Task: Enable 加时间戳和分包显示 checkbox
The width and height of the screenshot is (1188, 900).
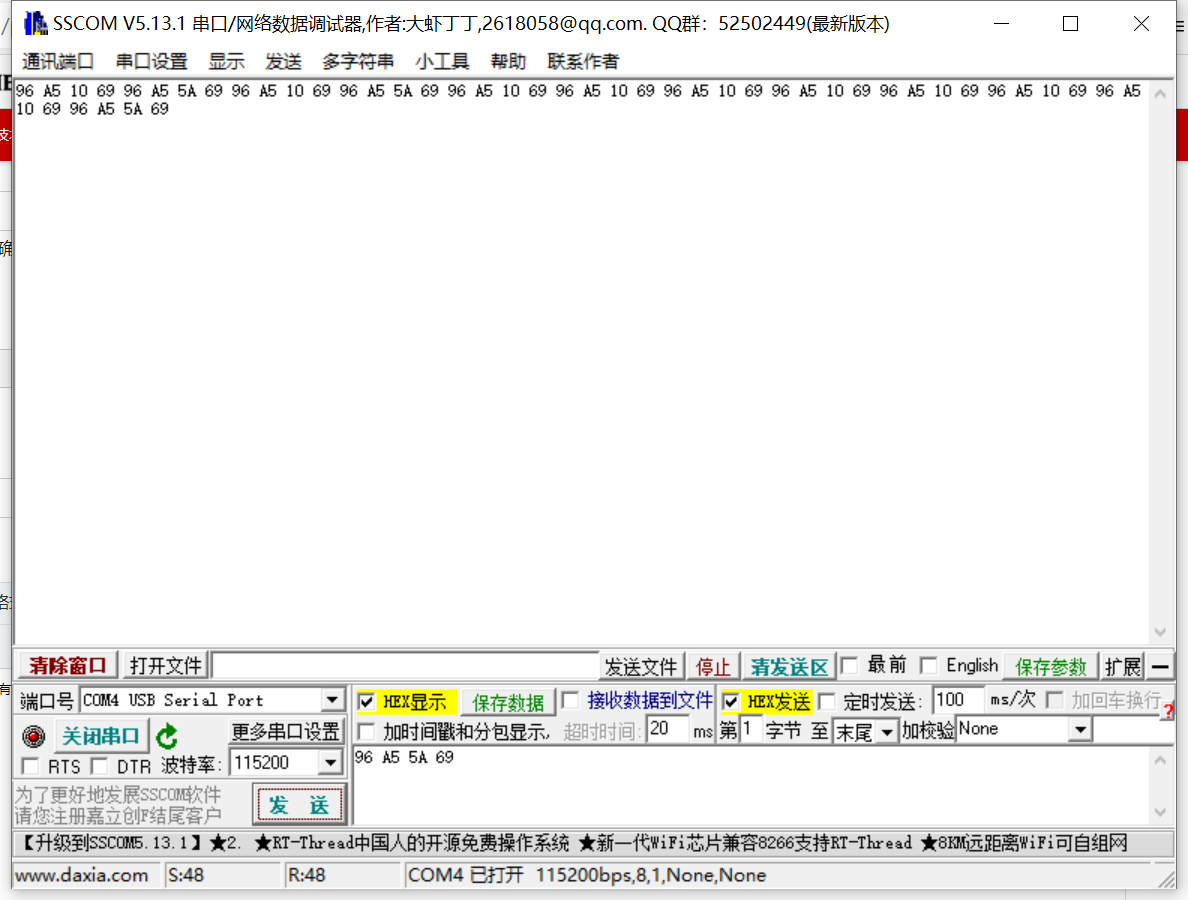Action: [x=366, y=732]
